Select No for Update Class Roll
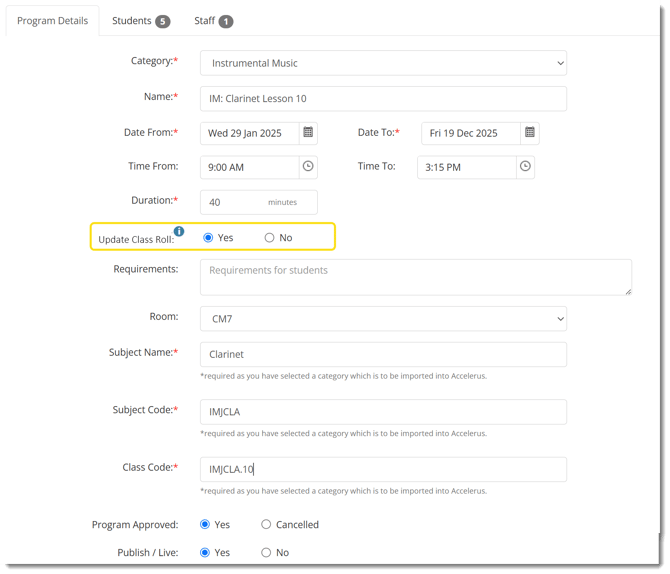The width and height of the screenshot is (670, 574). pos(269,238)
